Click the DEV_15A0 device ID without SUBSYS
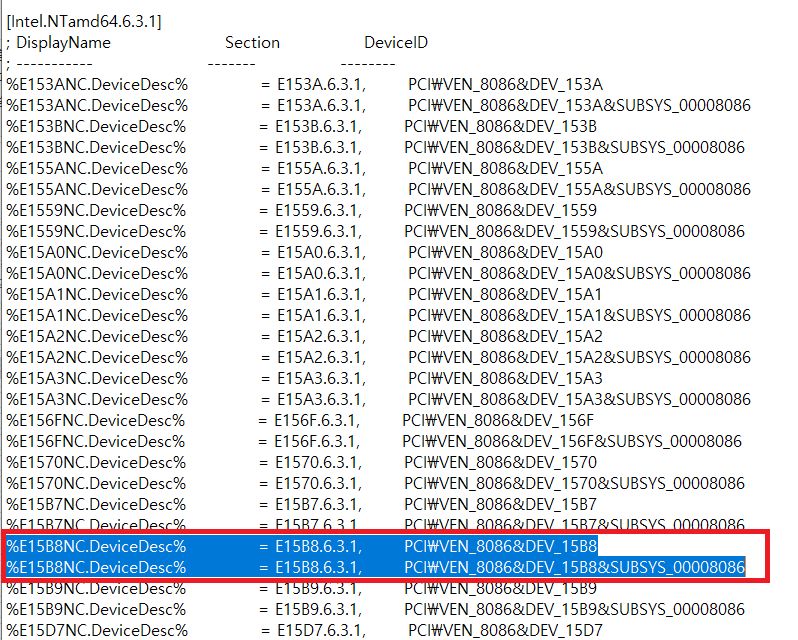This screenshot has height=640, width=798. coord(505,252)
